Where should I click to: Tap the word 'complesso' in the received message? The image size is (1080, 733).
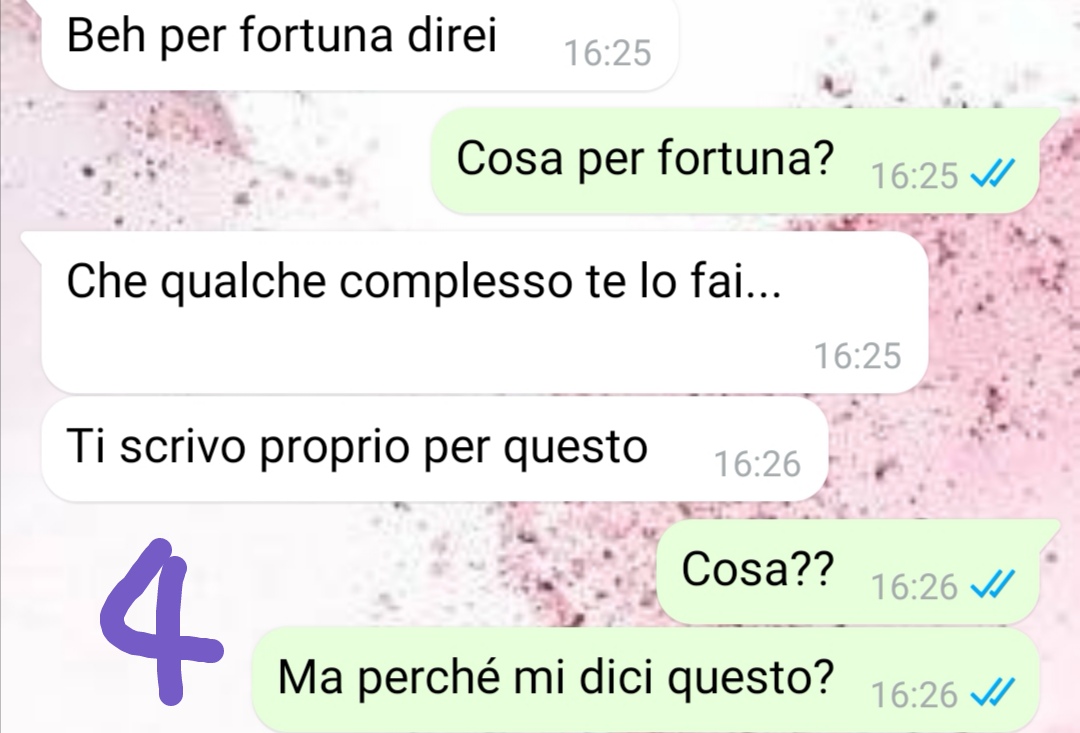(455, 282)
